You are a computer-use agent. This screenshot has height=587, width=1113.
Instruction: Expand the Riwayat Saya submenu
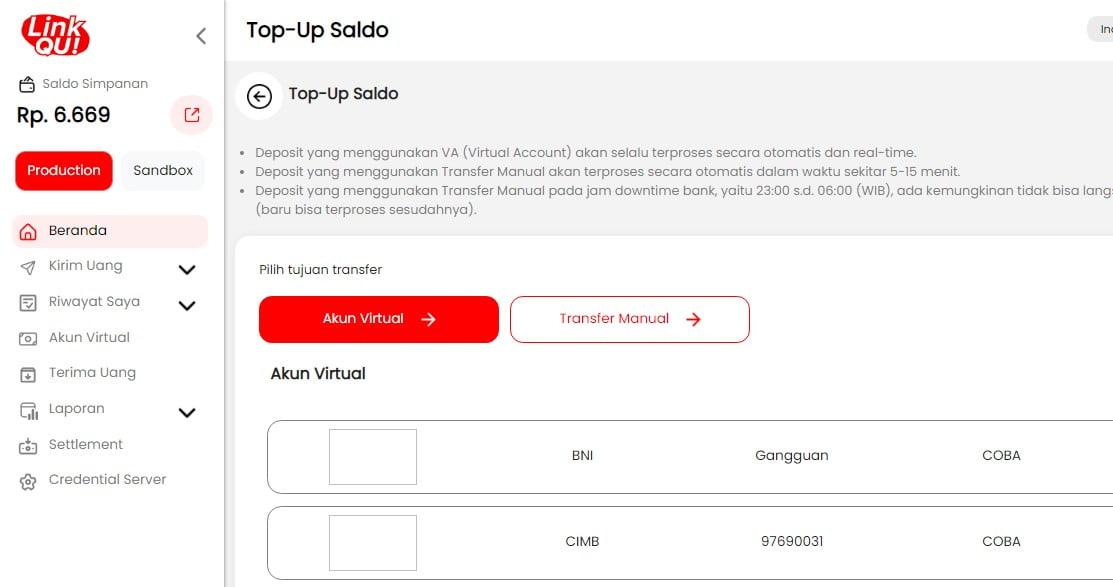point(186,305)
